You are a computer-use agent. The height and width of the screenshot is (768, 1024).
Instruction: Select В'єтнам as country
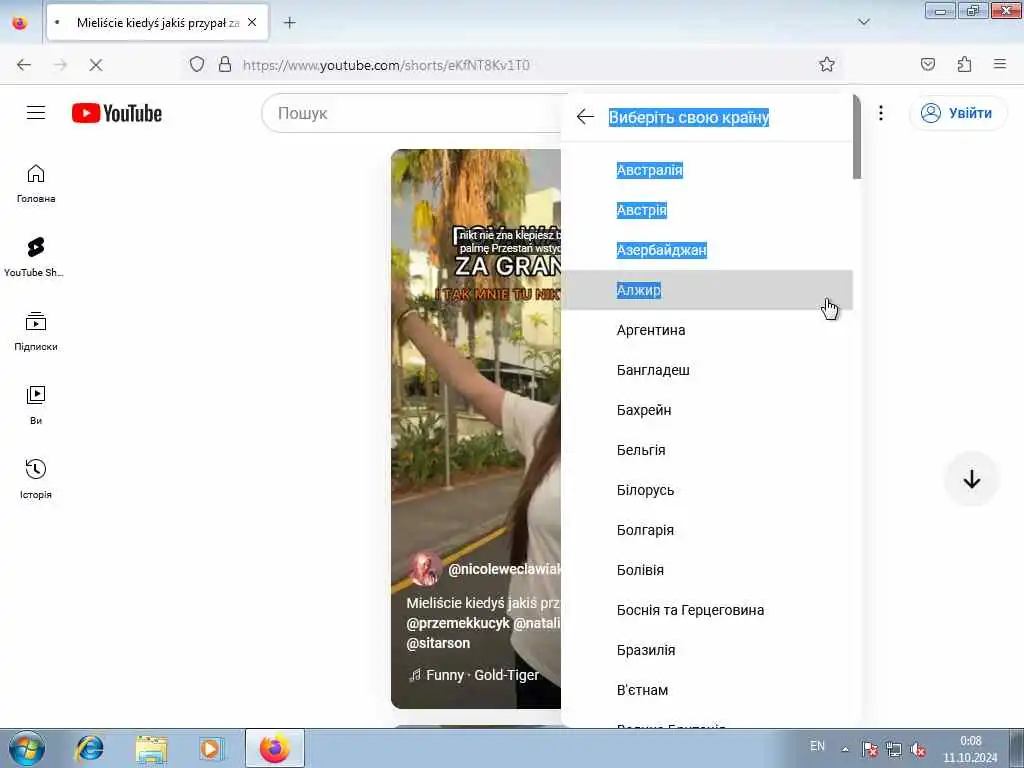[707, 690]
